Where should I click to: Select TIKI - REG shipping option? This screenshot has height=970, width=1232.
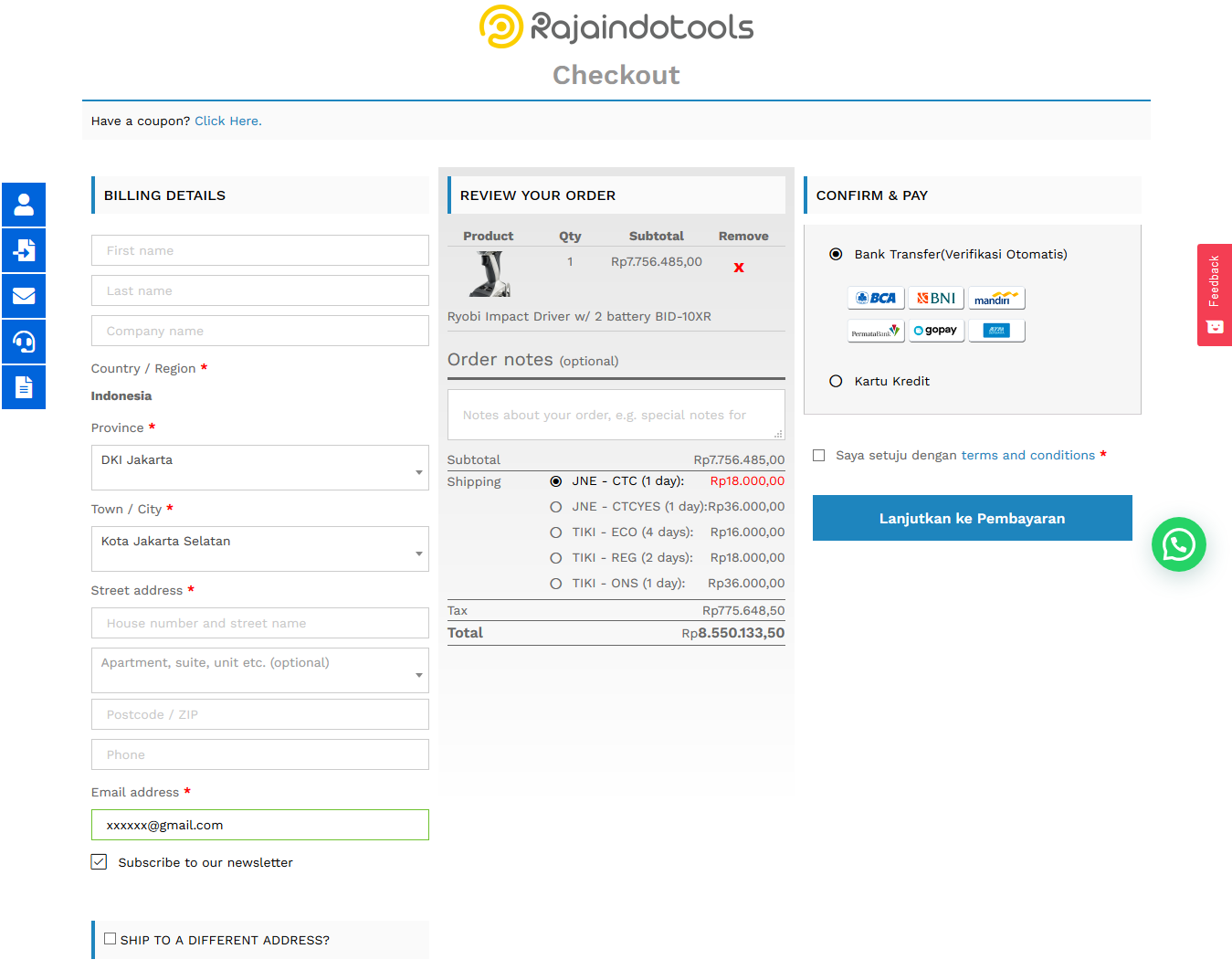(555, 558)
